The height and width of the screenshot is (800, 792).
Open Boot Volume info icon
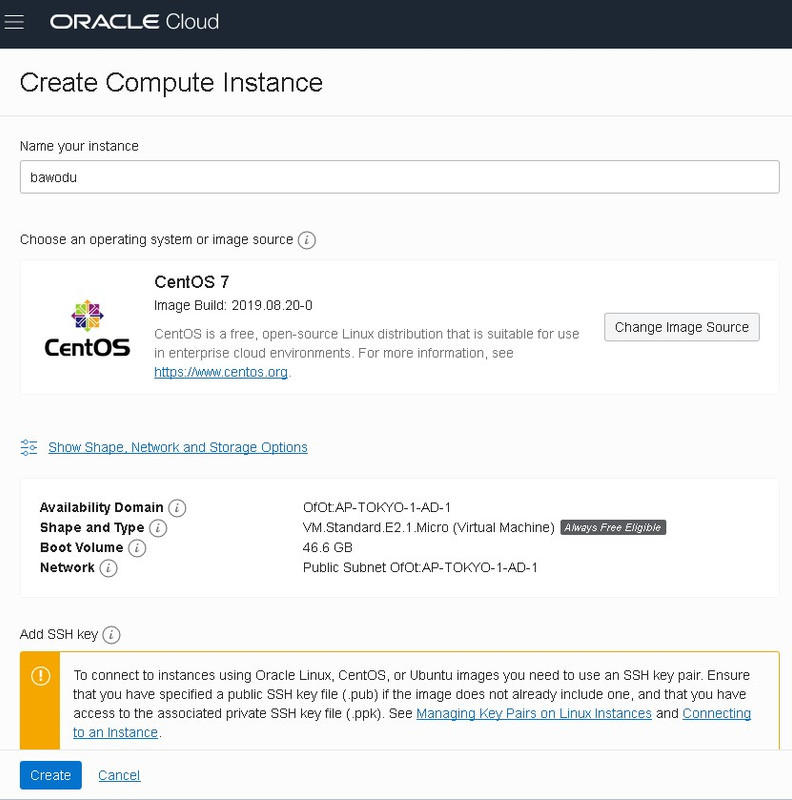coord(137,548)
